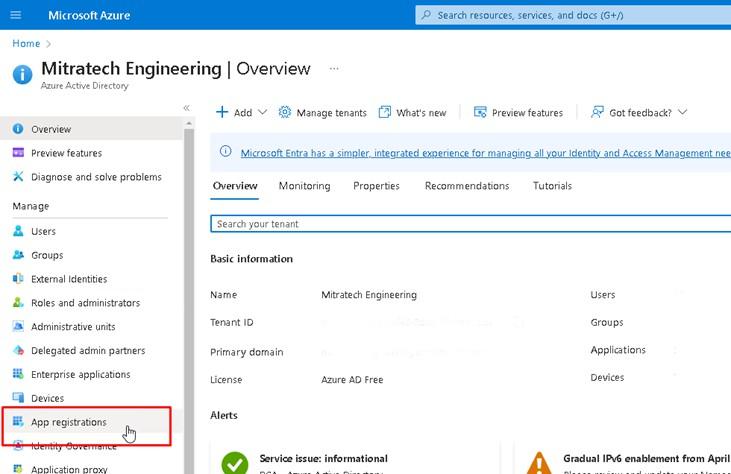731x474 pixels.
Task: Click the Search your tenant field
Action: pos(470,224)
